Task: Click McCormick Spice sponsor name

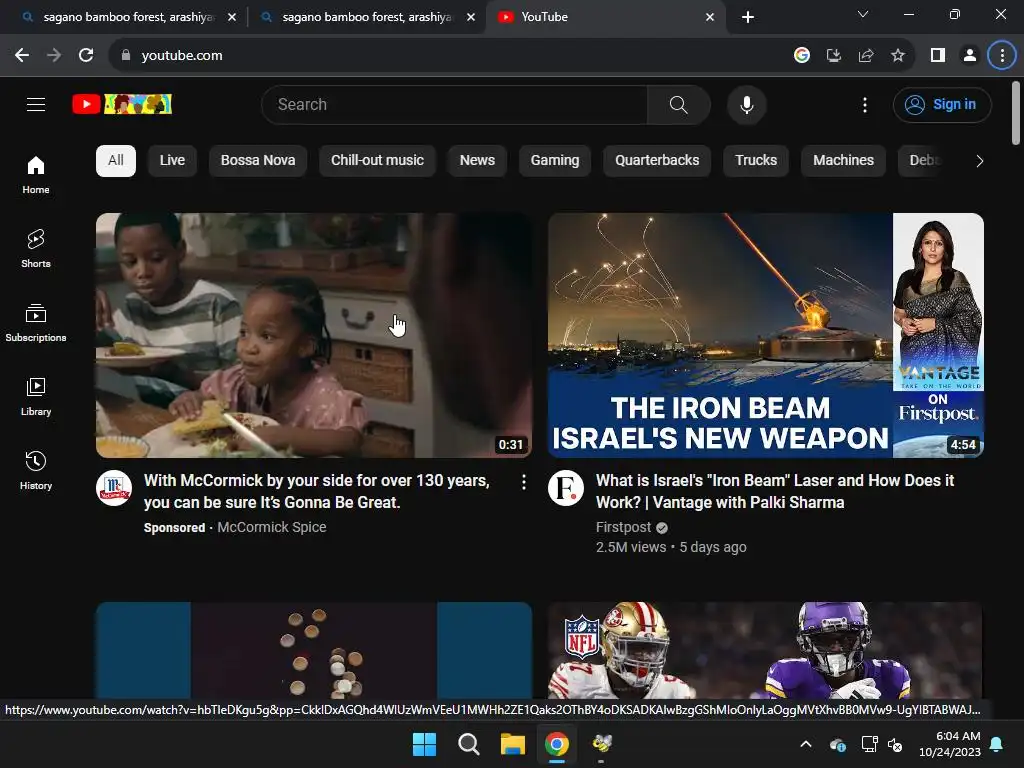Action: pos(272,527)
